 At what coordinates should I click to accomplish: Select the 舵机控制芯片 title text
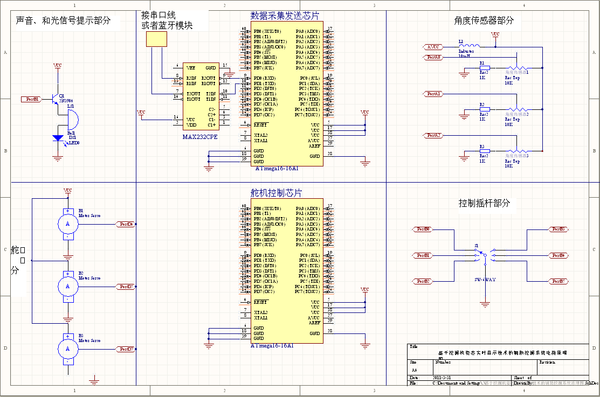pos(276,193)
